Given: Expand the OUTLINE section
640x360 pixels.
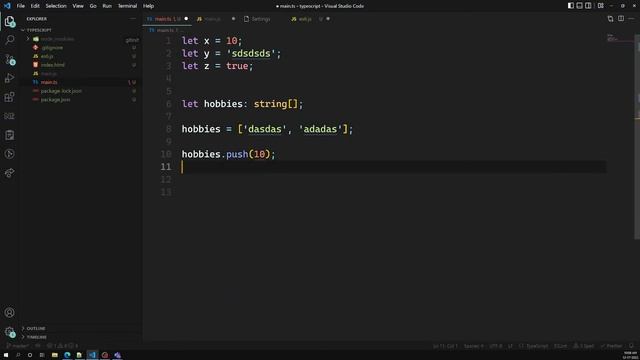Looking at the screenshot, I should 36,329.
